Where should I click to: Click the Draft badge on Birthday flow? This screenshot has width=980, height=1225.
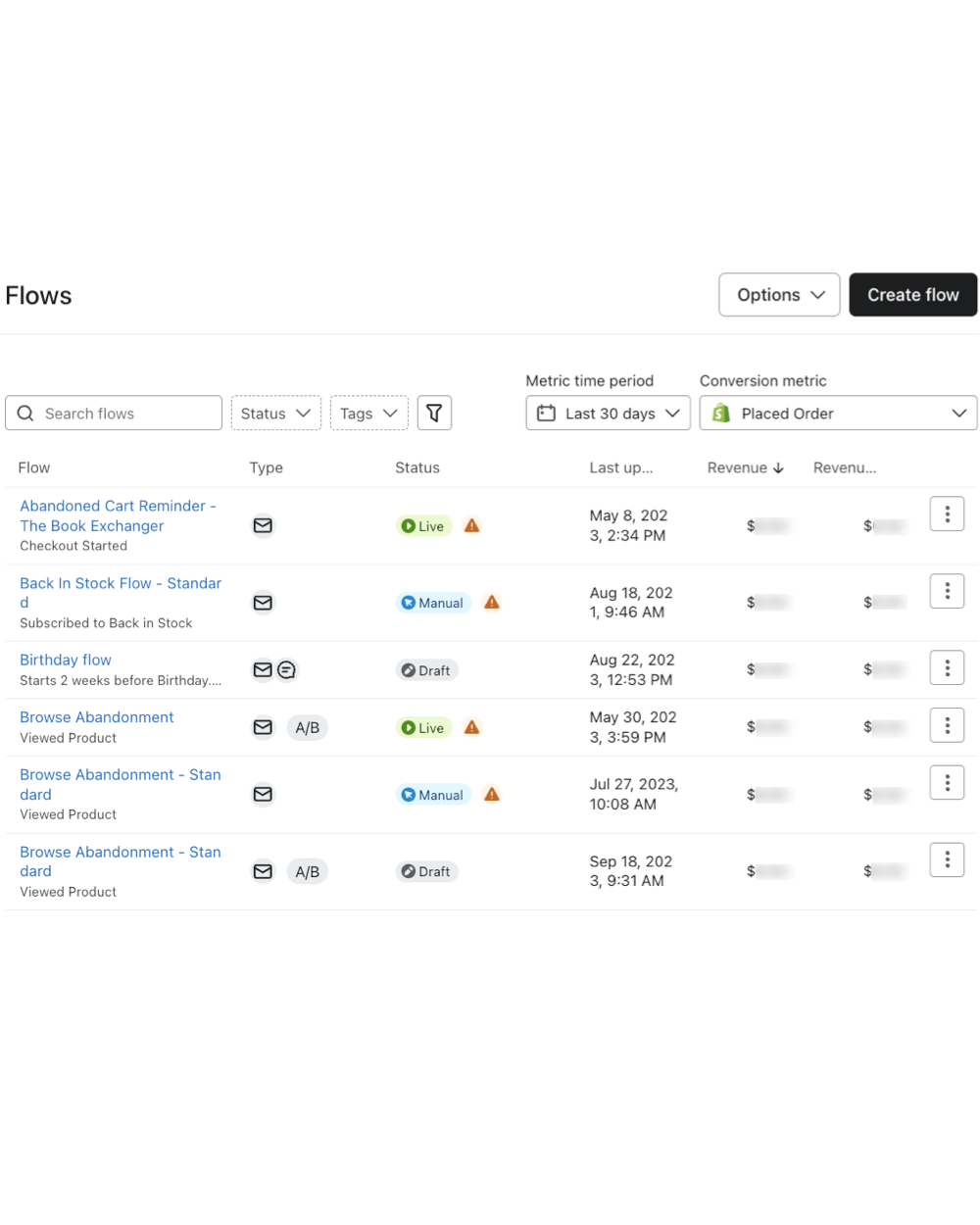click(426, 669)
